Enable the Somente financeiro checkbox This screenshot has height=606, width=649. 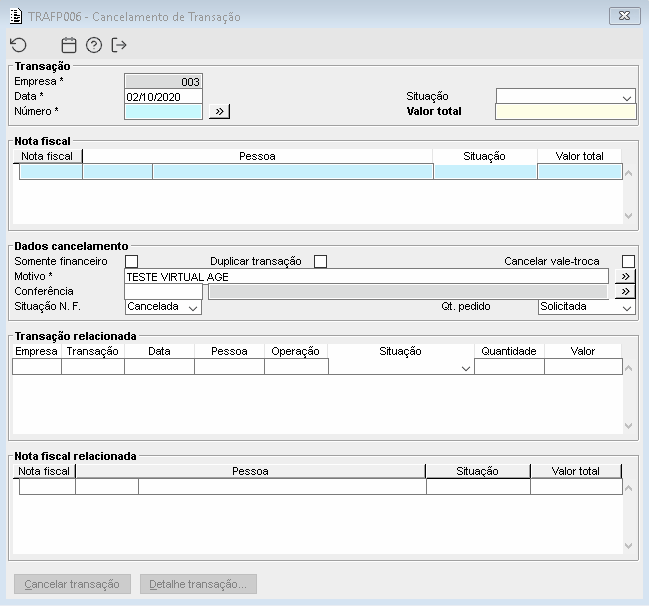pyautogui.click(x=131, y=262)
